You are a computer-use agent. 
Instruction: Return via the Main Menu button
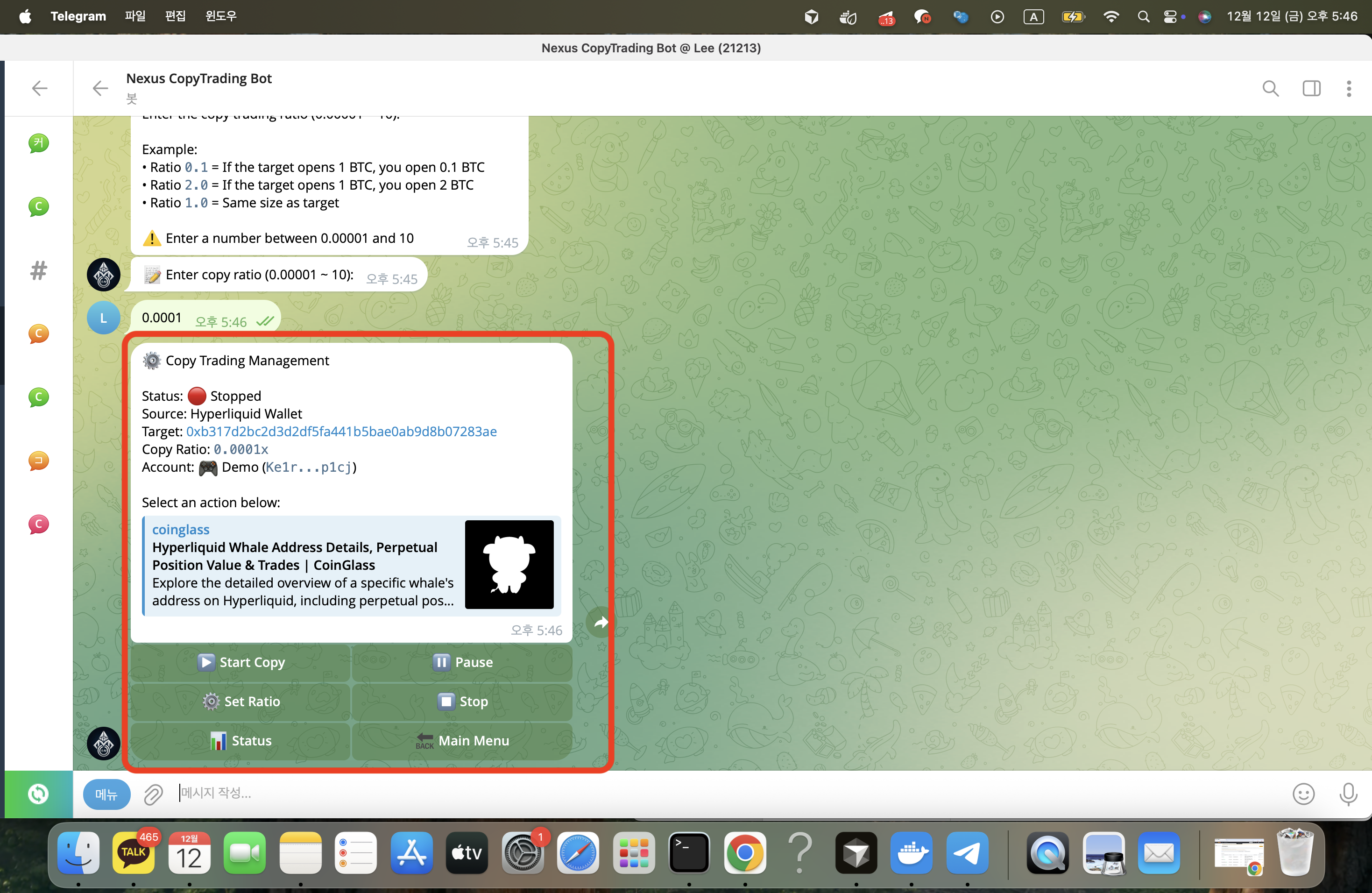point(462,740)
